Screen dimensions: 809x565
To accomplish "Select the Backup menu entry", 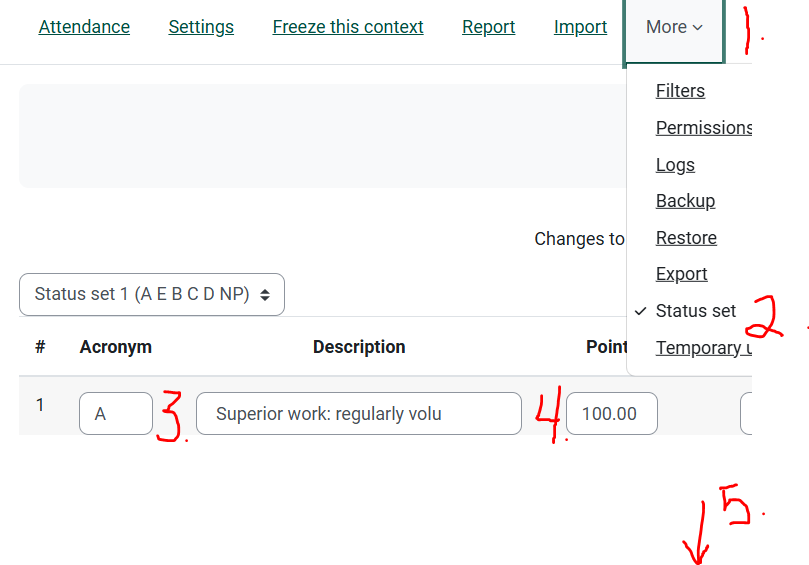I will point(685,201).
